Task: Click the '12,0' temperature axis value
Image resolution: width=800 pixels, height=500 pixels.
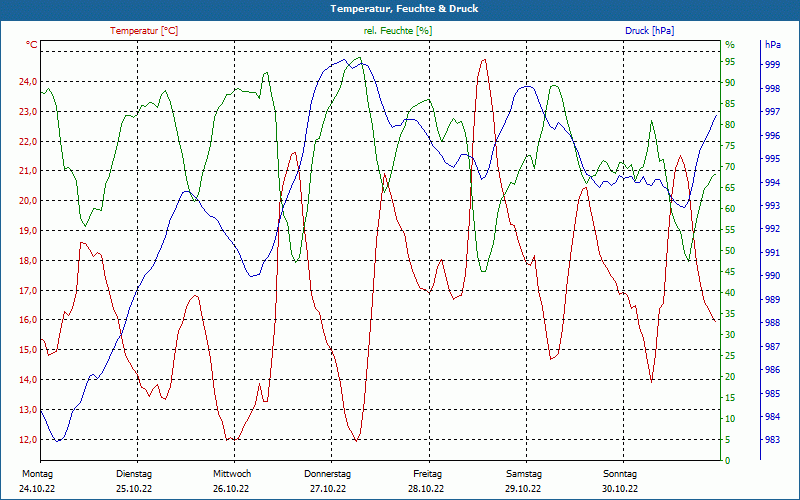Action: (x=28, y=439)
